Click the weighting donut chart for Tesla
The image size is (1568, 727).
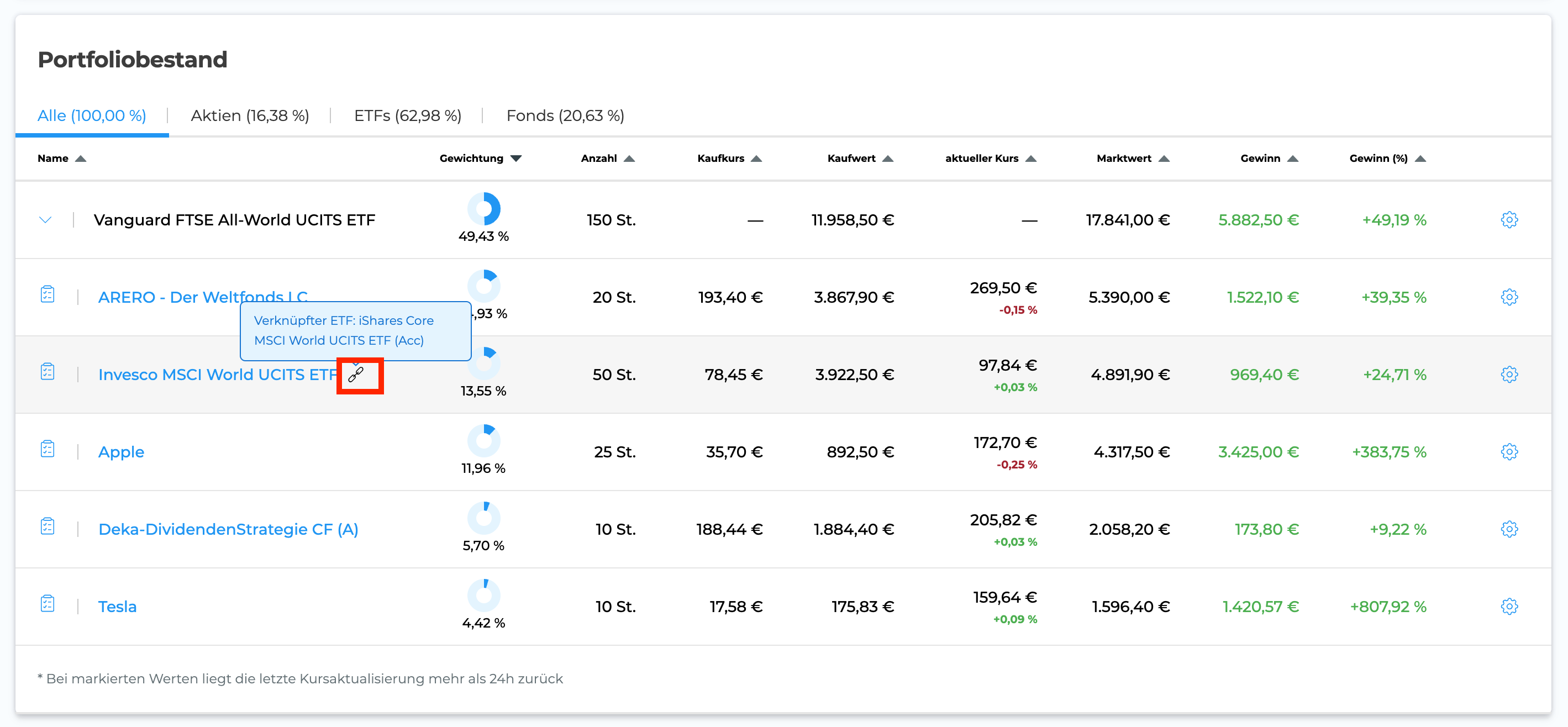pos(484,595)
